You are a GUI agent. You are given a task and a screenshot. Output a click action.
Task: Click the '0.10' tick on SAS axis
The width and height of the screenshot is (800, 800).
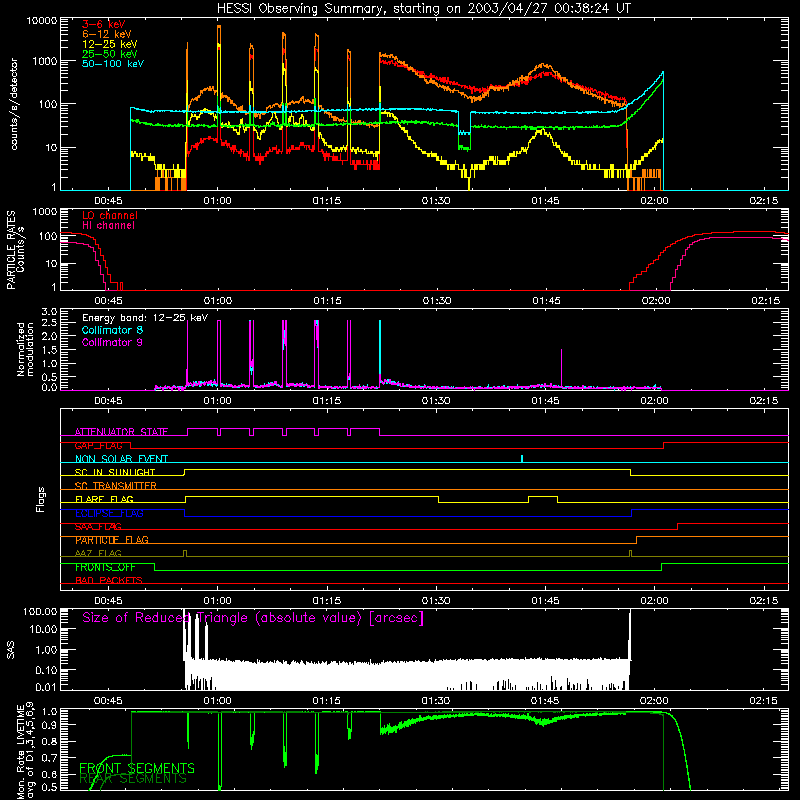(46, 670)
